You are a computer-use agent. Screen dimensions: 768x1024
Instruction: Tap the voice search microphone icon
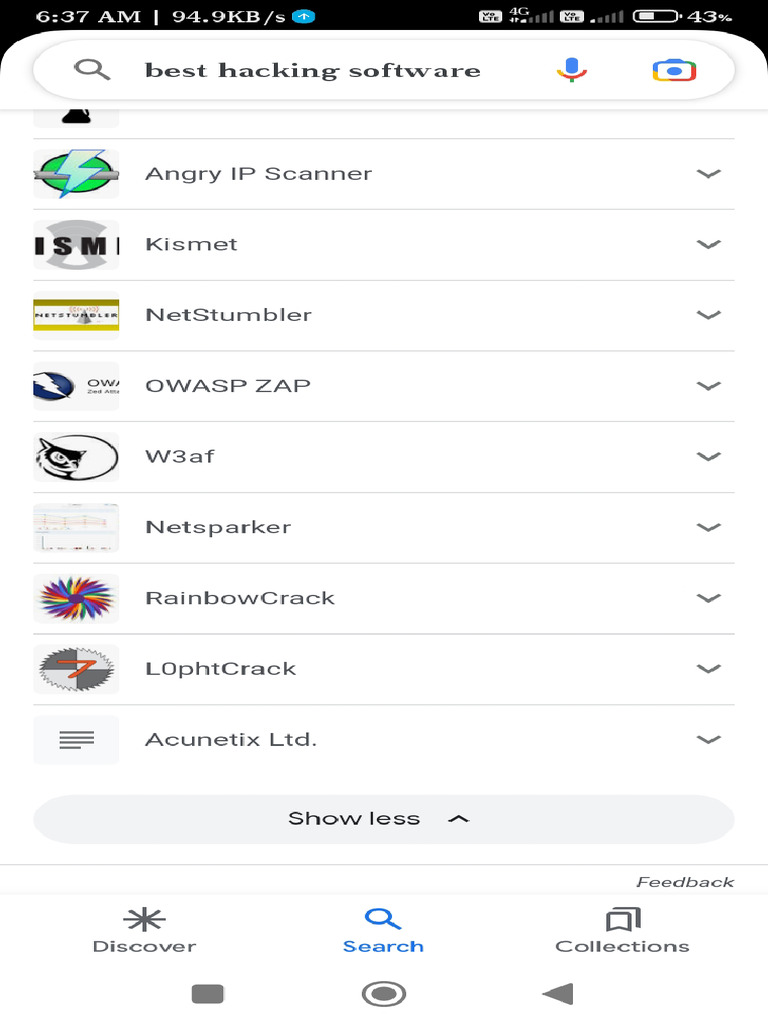(x=572, y=70)
